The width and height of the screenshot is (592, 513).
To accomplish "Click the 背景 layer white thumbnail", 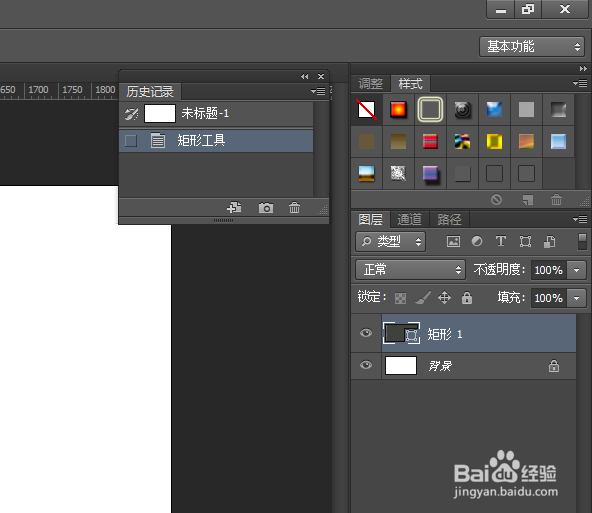I will [401, 365].
